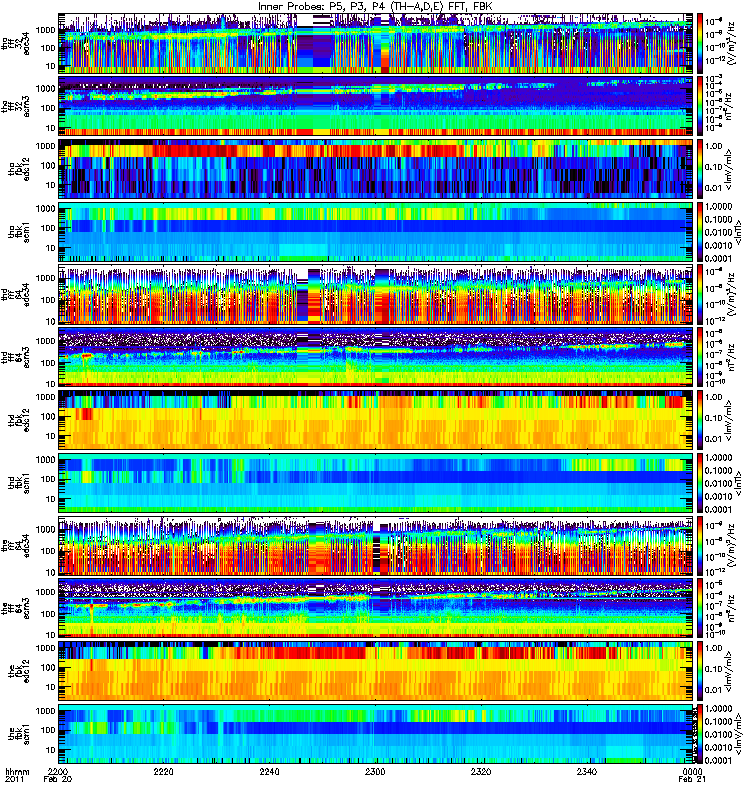Viewport: 750px width, 800px height.
Task: Click the '2011' year label under hhmm
Action: tap(15, 780)
